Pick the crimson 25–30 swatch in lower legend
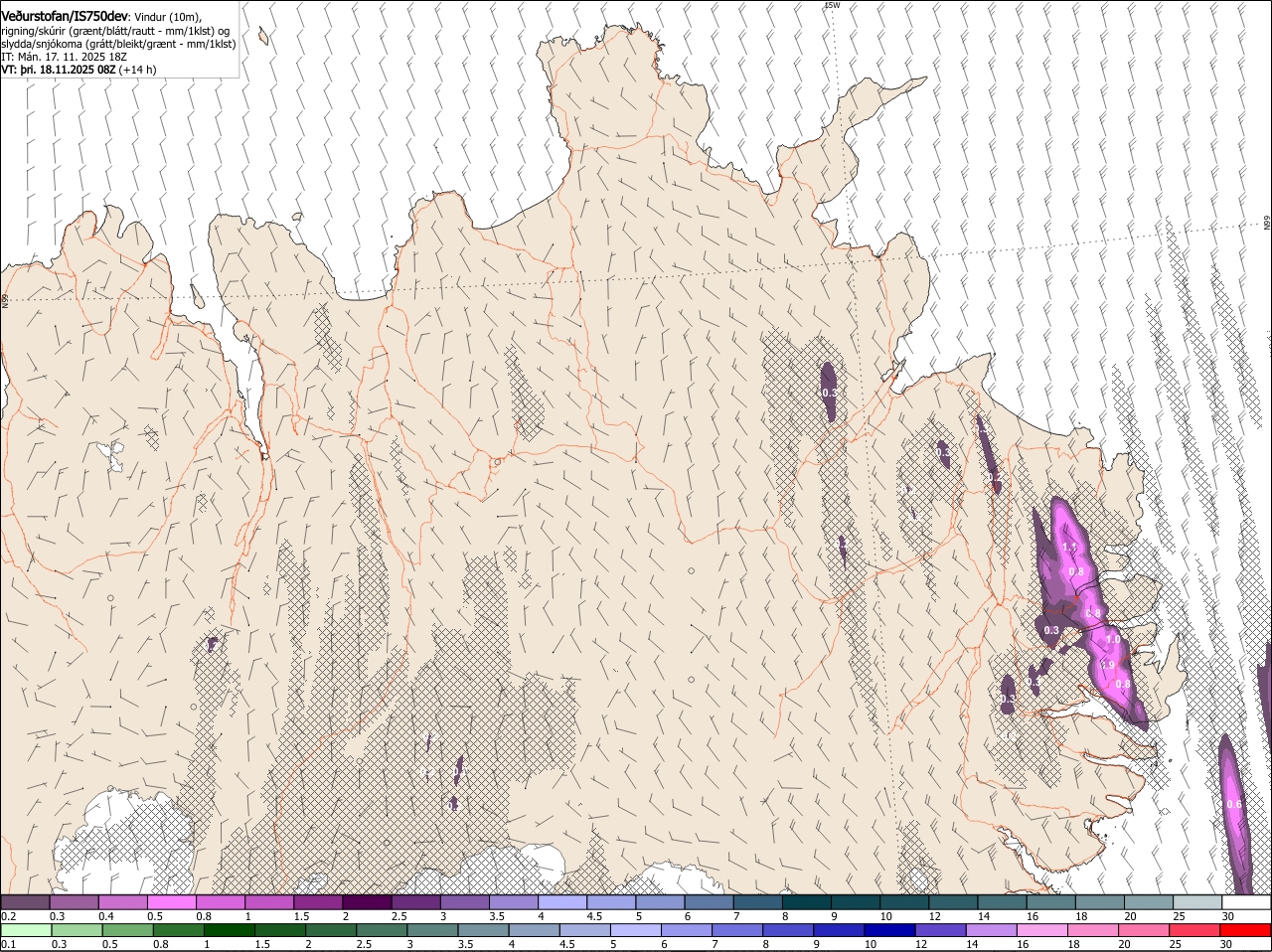The height and width of the screenshot is (952, 1272). [1195, 931]
